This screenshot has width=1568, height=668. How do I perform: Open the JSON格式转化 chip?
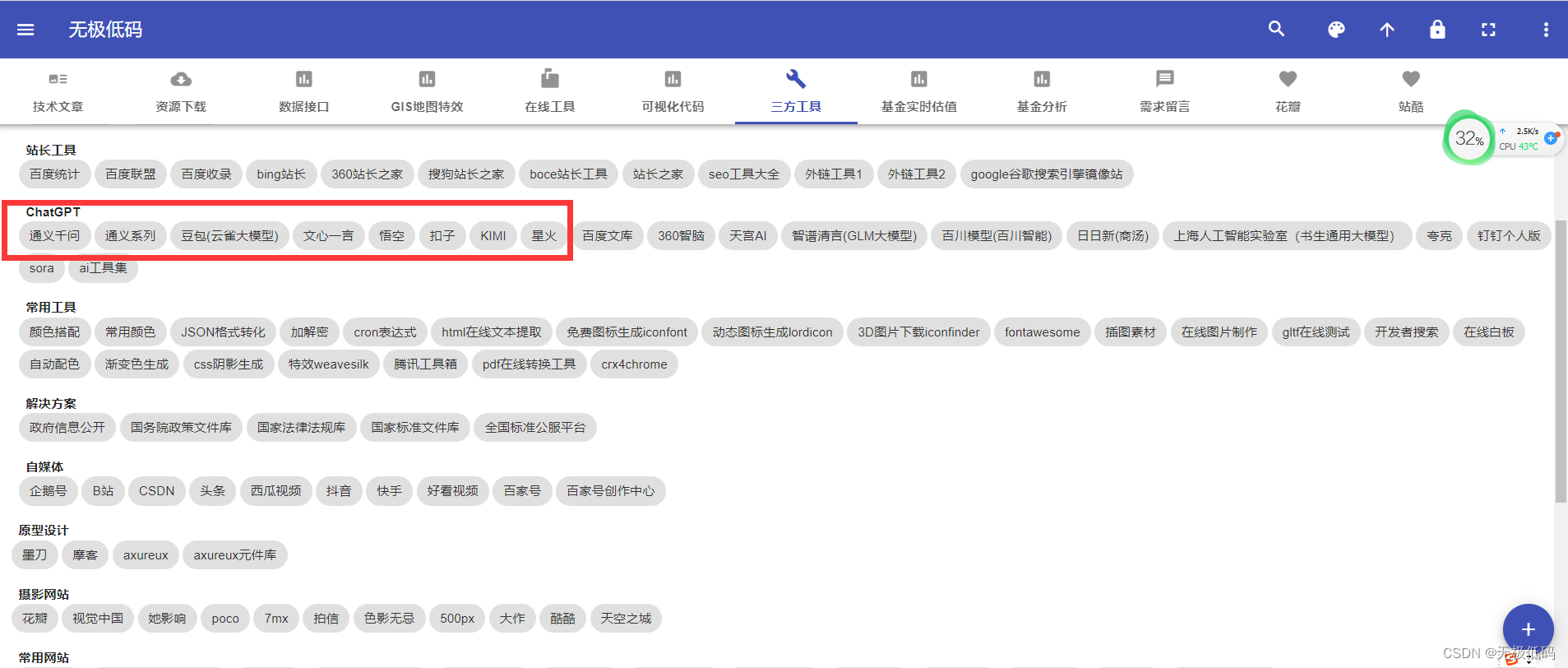(x=223, y=332)
